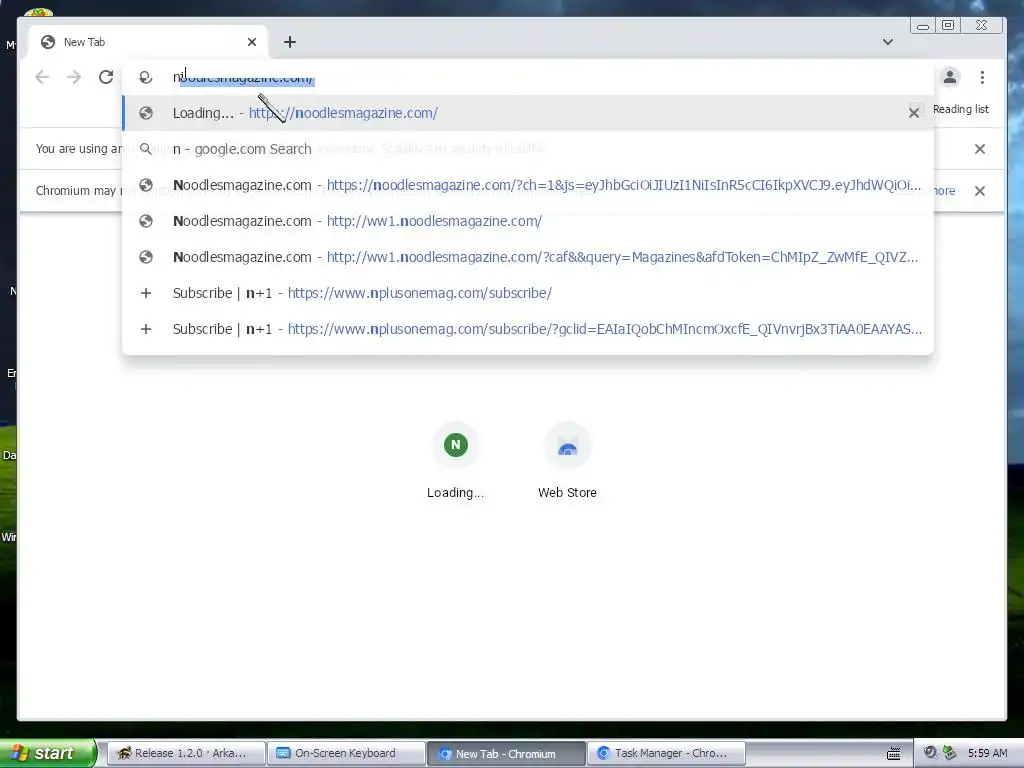The height and width of the screenshot is (768, 1024).
Task: Click in the address bar text
Action: [x=243, y=77]
